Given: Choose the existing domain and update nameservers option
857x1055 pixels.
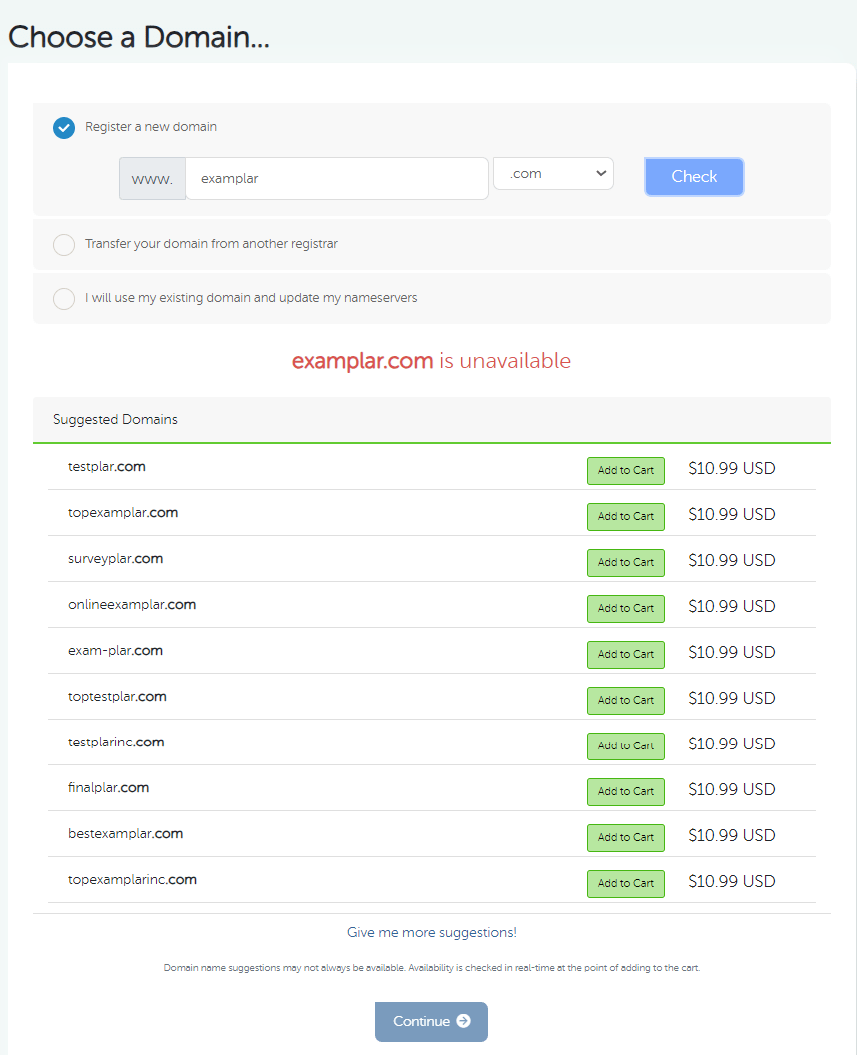Looking at the screenshot, I should coord(64,298).
